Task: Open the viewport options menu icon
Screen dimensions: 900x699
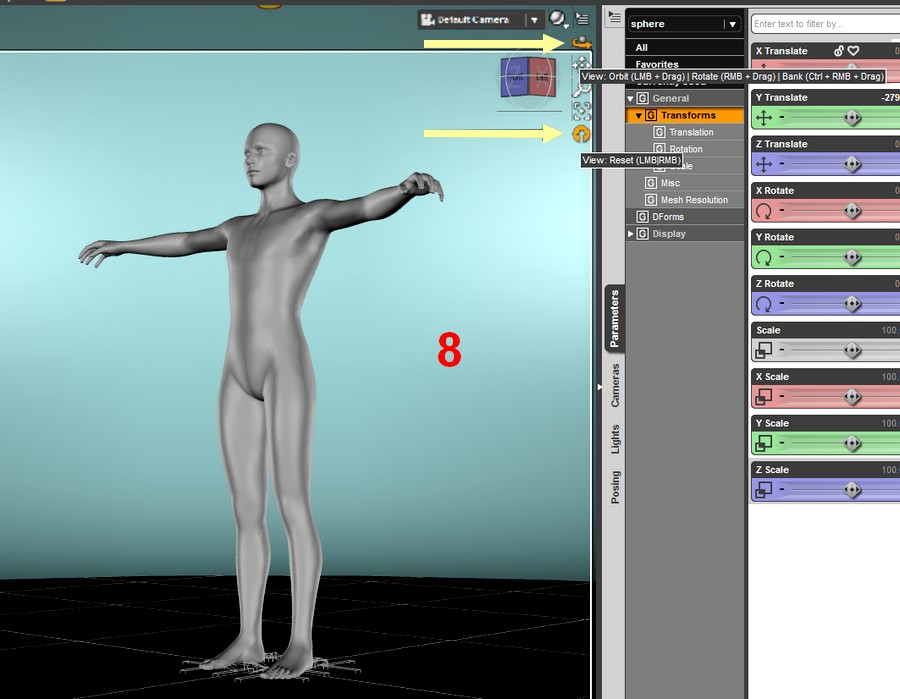Action: 582,20
